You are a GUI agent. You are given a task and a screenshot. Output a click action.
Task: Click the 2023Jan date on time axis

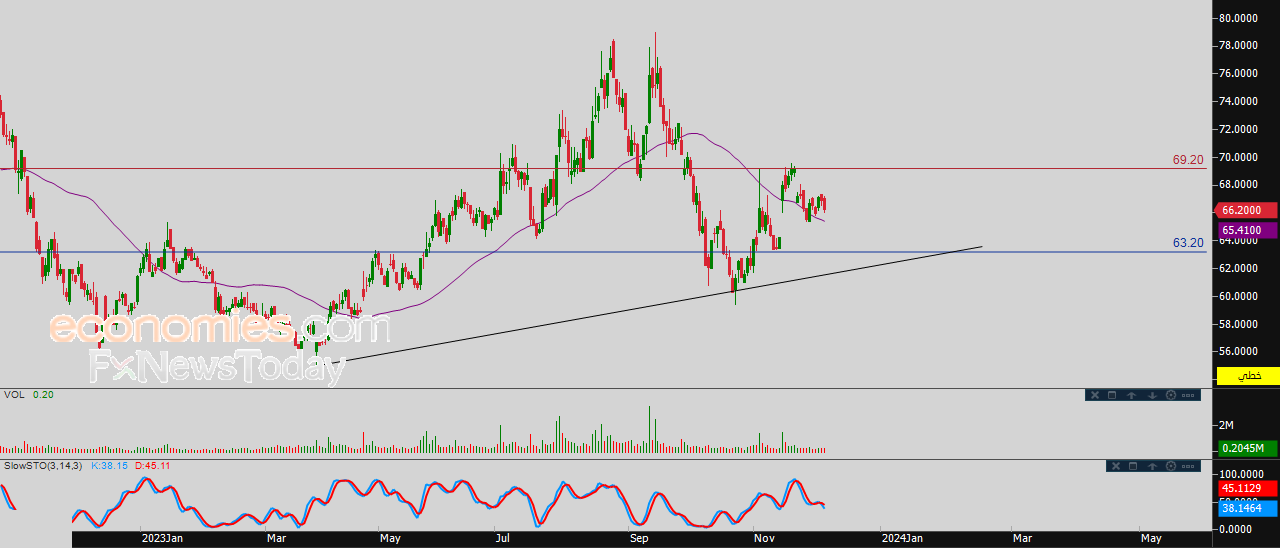pyautogui.click(x=162, y=539)
